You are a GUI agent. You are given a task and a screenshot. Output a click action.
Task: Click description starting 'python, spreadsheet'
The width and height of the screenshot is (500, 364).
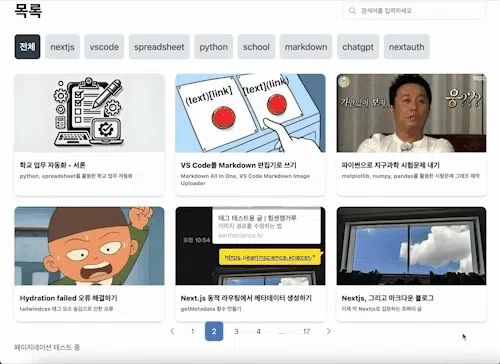pyautogui.click(x=76, y=176)
